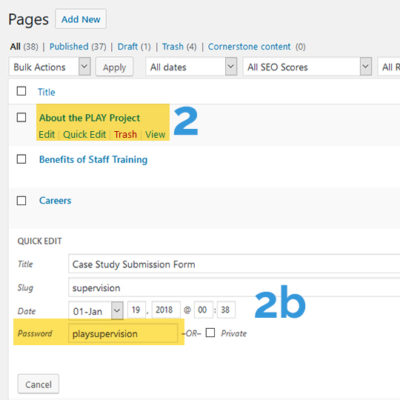Open Quick Edit for About the PLAY Project
Image resolution: width=400 pixels, height=400 pixels.
pyautogui.click(x=85, y=135)
